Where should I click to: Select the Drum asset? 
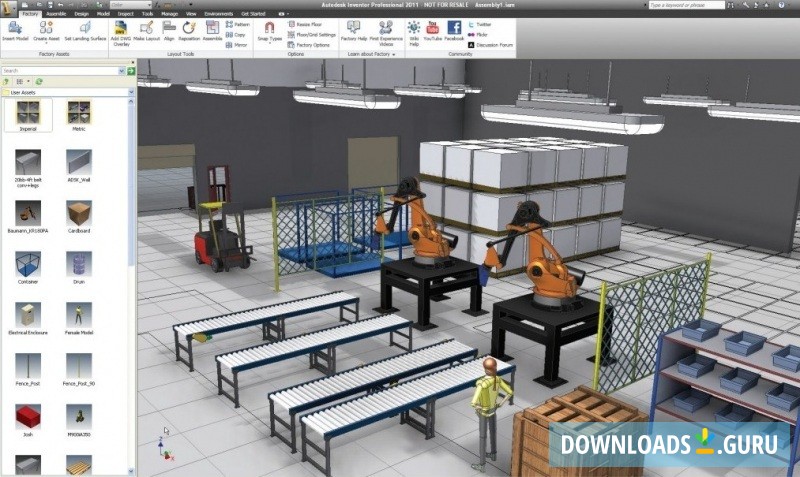pyautogui.click(x=79, y=268)
